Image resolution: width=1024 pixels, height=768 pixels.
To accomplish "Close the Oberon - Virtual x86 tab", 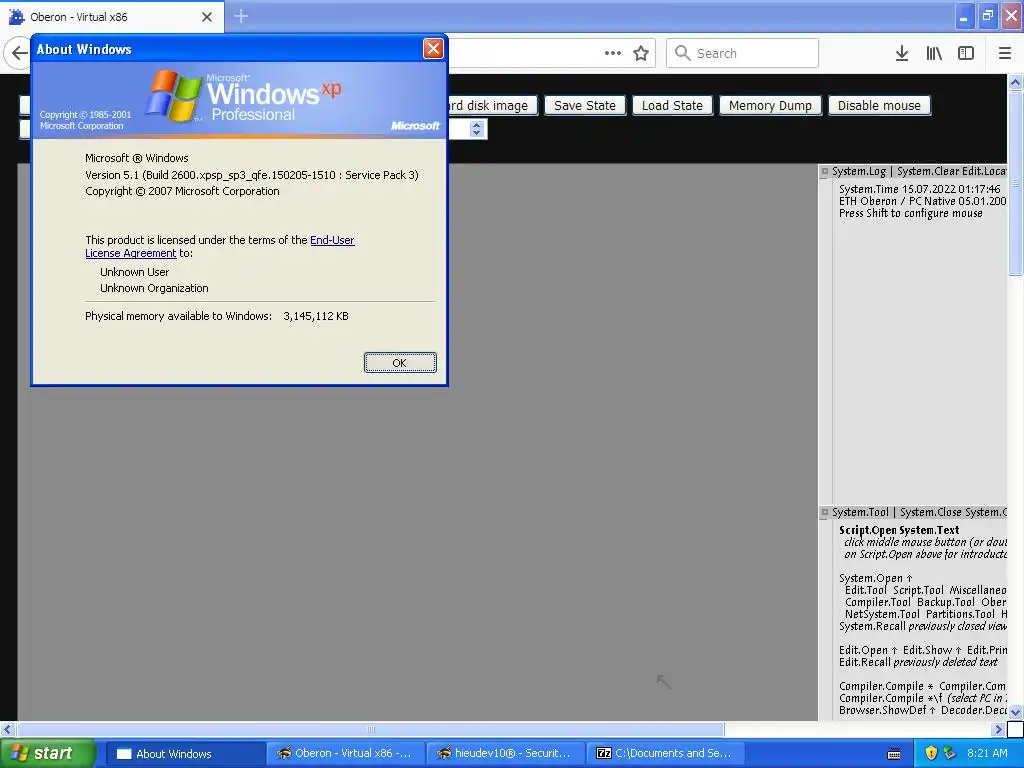I will point(207,17).
